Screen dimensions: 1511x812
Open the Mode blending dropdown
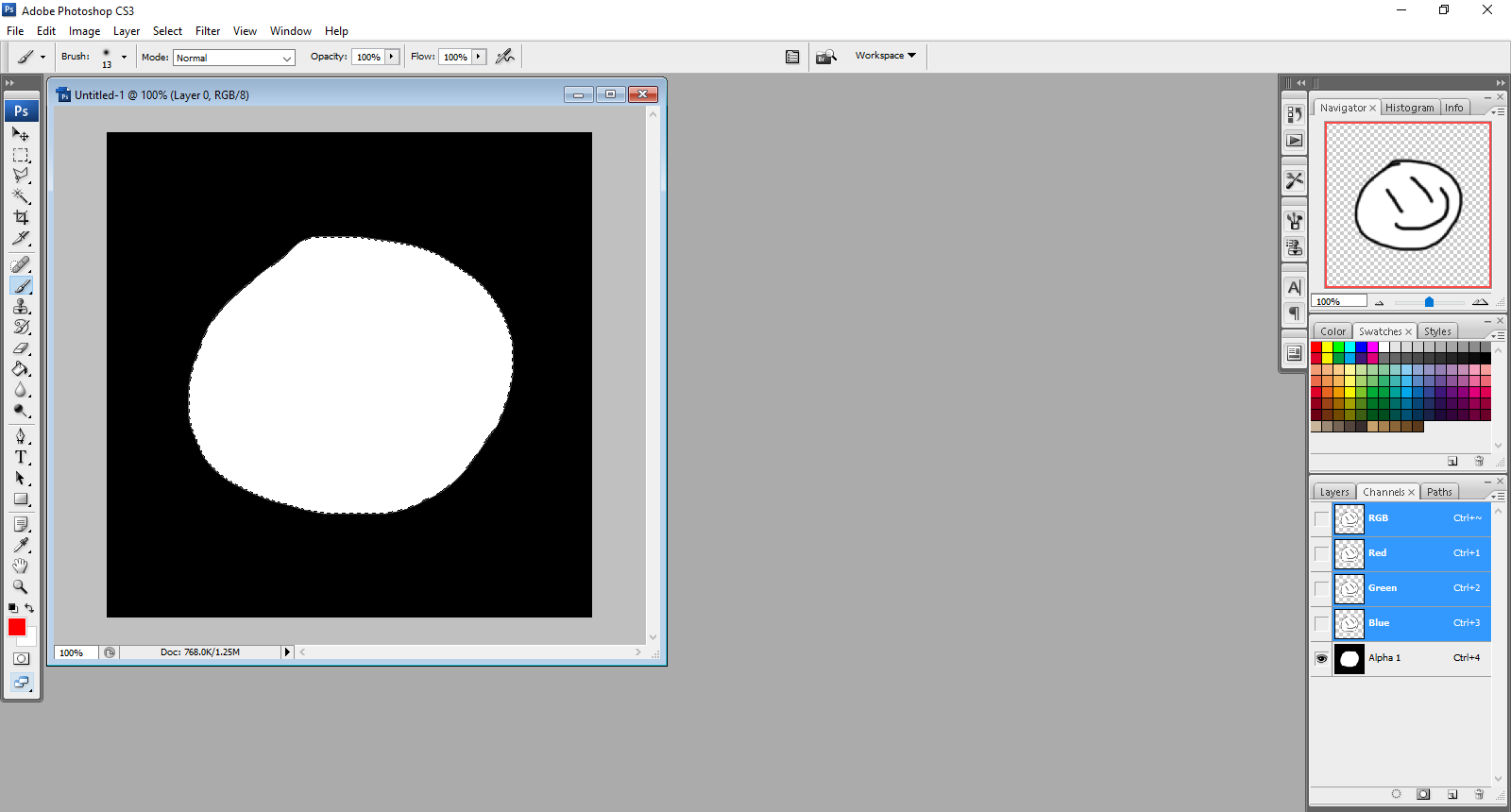pos(234,58)
